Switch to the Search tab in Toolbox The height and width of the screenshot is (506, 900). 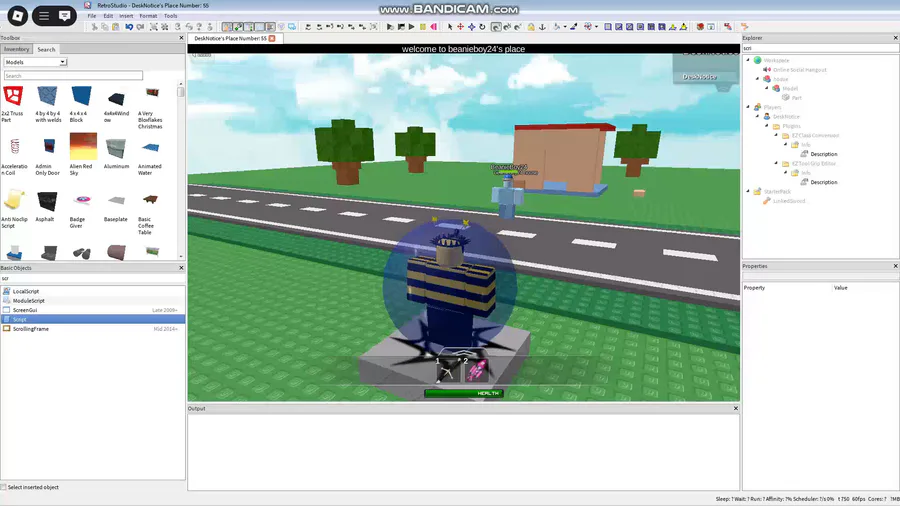click(x=46, y=50)
